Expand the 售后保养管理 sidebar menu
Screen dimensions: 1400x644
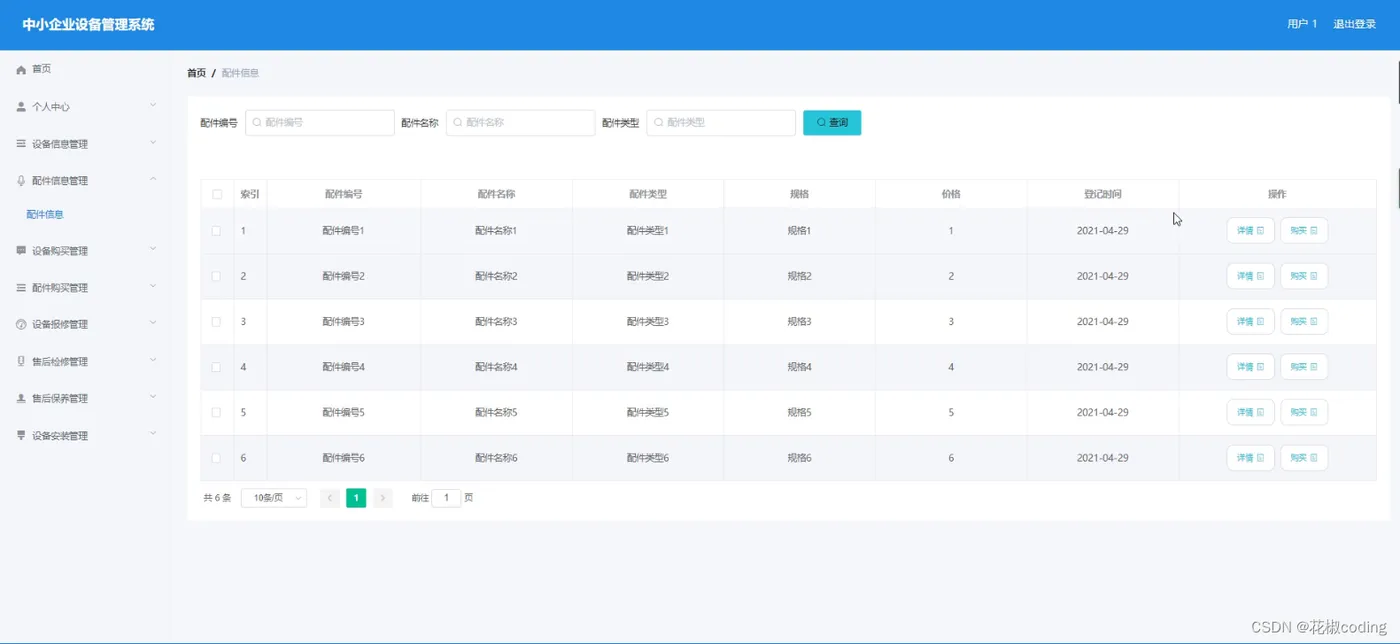click(x=85, y=398)
